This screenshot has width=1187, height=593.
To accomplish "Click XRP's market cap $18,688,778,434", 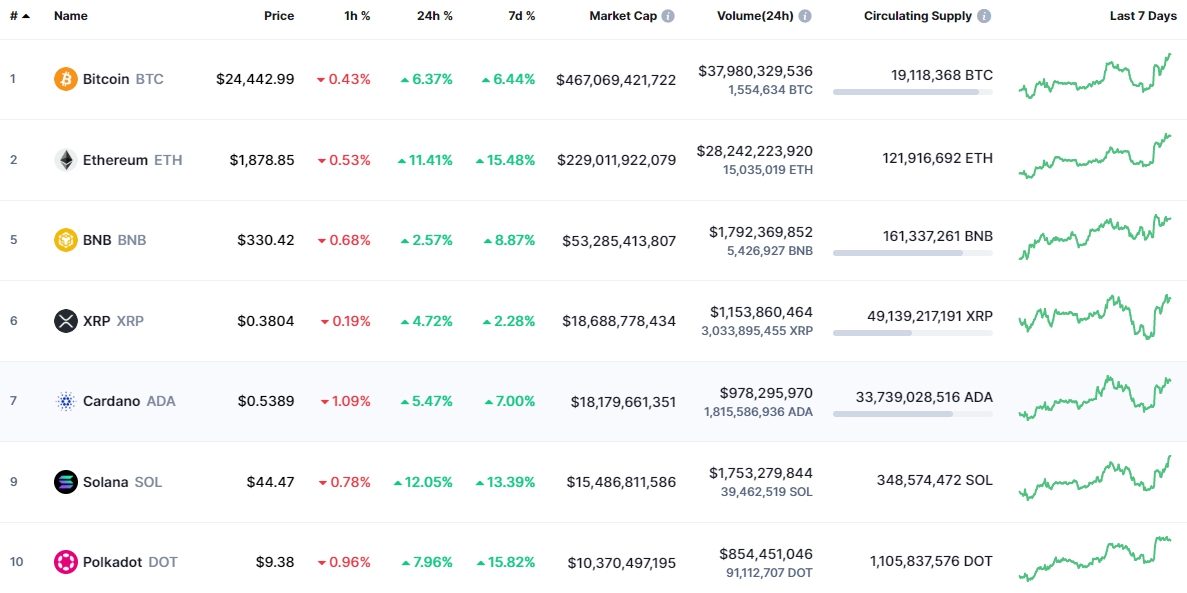I will coord(619,321).
